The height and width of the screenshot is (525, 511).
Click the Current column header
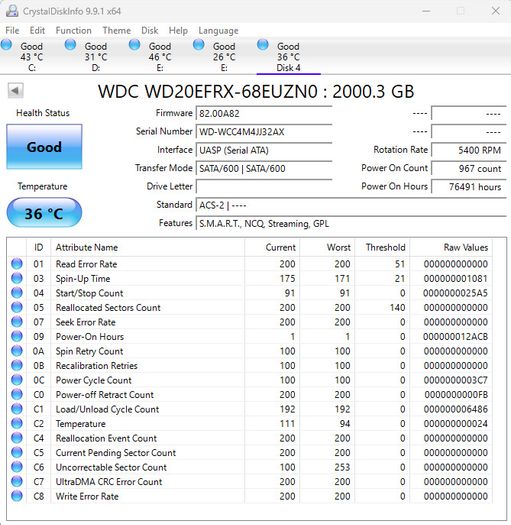pos(272,247)
